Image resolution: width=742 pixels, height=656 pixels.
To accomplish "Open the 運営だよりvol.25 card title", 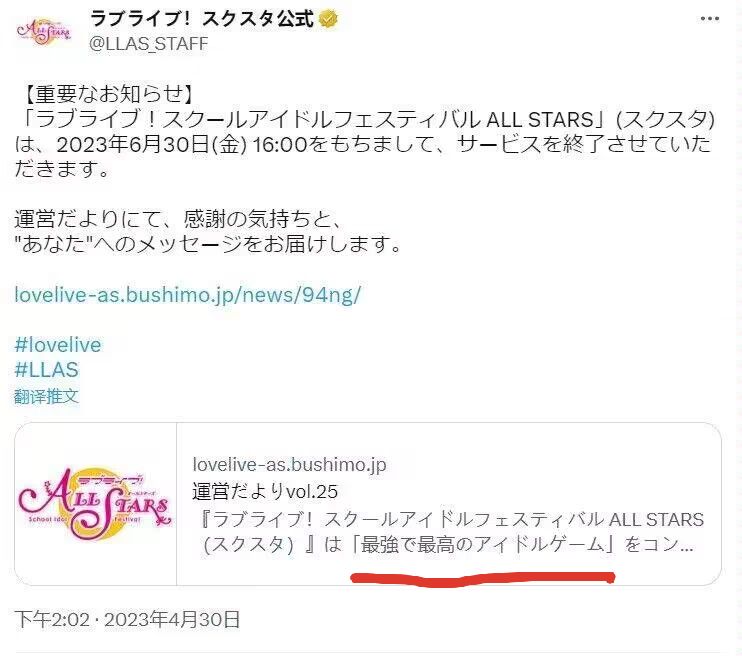I will (x=265, y=492).
